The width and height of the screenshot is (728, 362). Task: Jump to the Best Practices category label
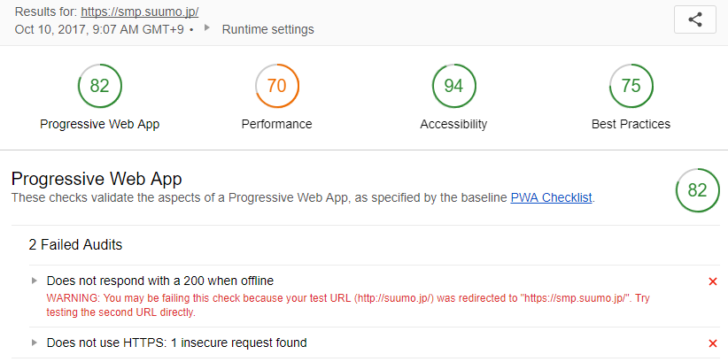click(x=631, y=124)
